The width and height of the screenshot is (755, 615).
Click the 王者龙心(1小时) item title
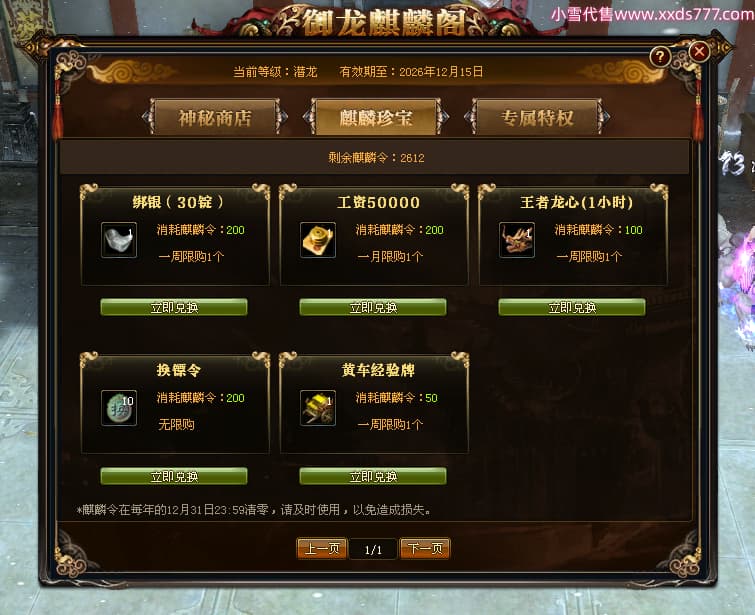pyautogui.click(x=576, y=202)
